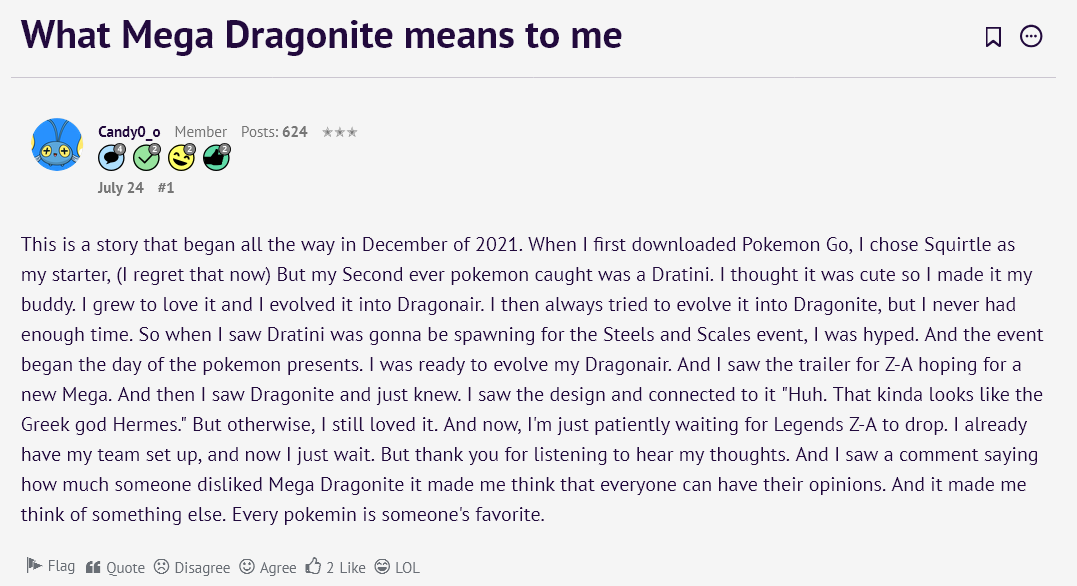
Task: Click the green checkmark badge icon
Action: [146, 157]
